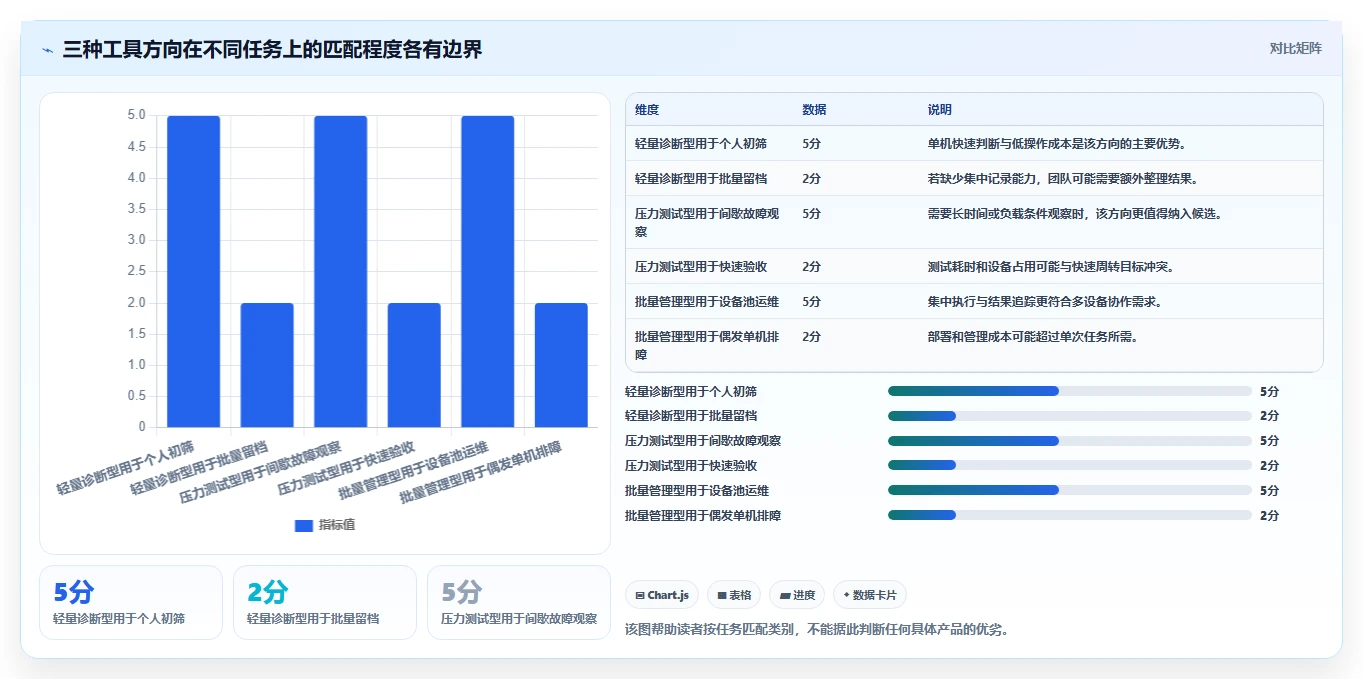Image resolution: width=1363 pixels, height=679 pixels.
Task: Toggle the 指标值 legend color box
Action: 304,525
